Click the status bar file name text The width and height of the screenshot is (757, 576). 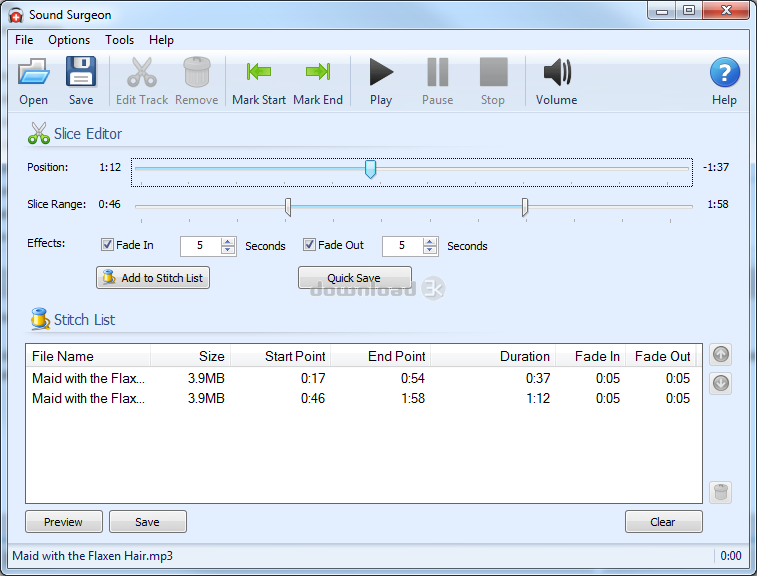click(x=92, y=556)
